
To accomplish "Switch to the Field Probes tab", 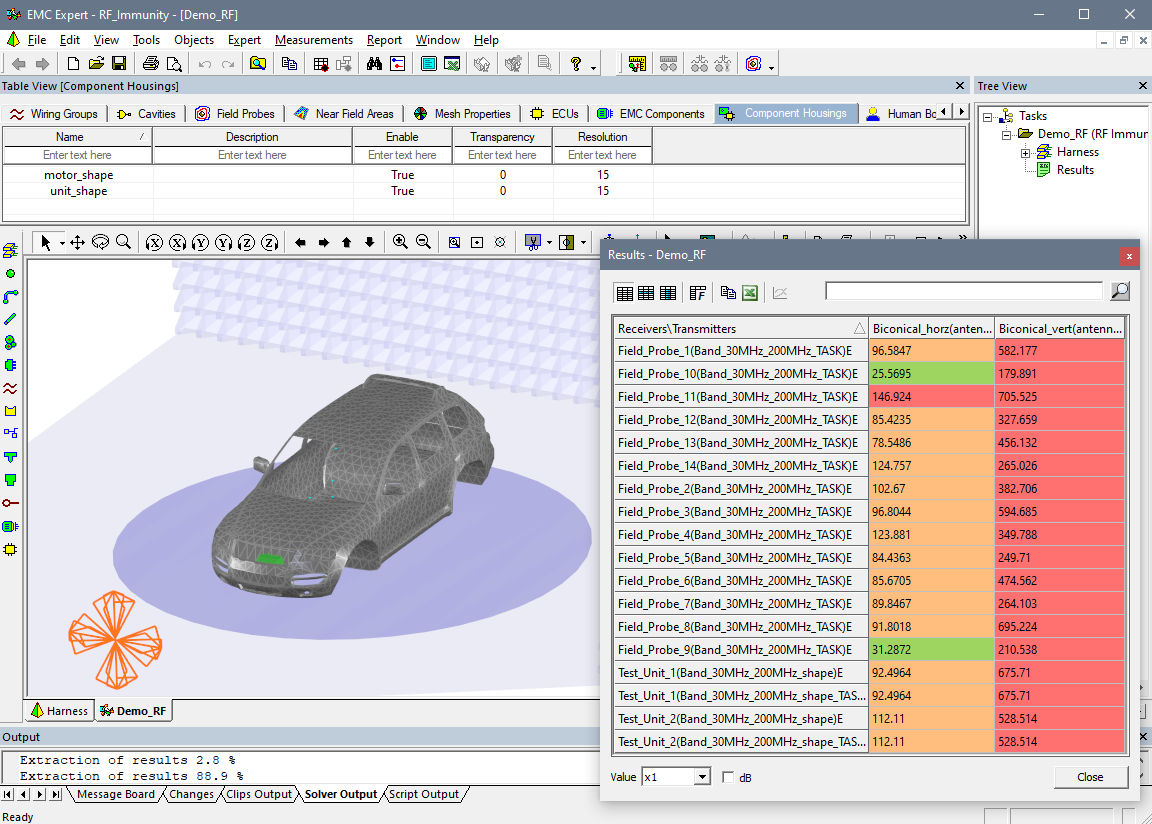I will pyautogui.click(x=236, y=114).
